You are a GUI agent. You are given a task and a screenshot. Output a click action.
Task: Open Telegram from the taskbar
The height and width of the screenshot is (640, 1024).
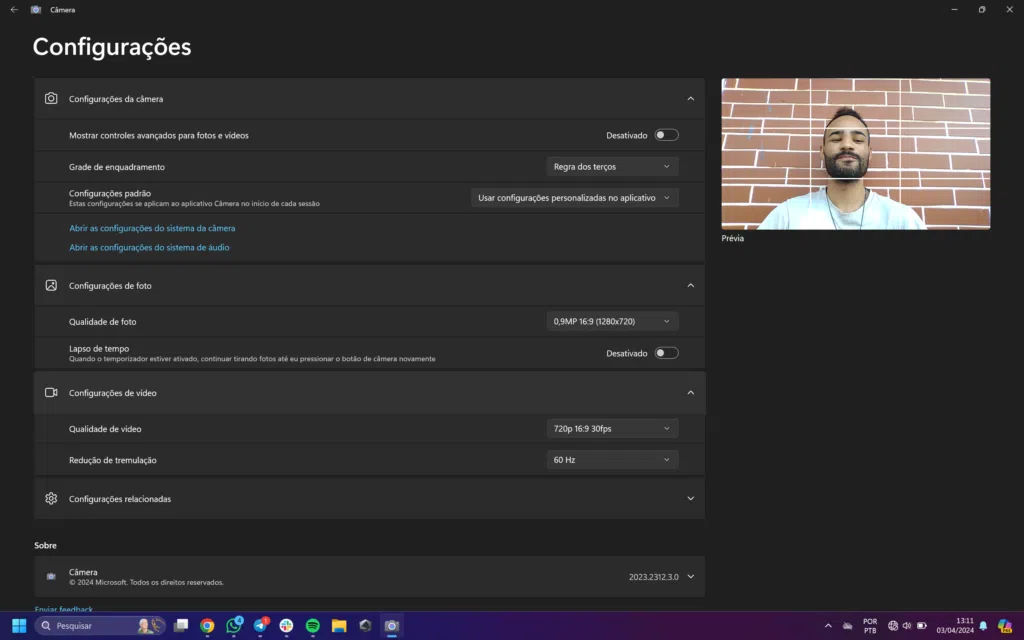(x=260, y=626)
